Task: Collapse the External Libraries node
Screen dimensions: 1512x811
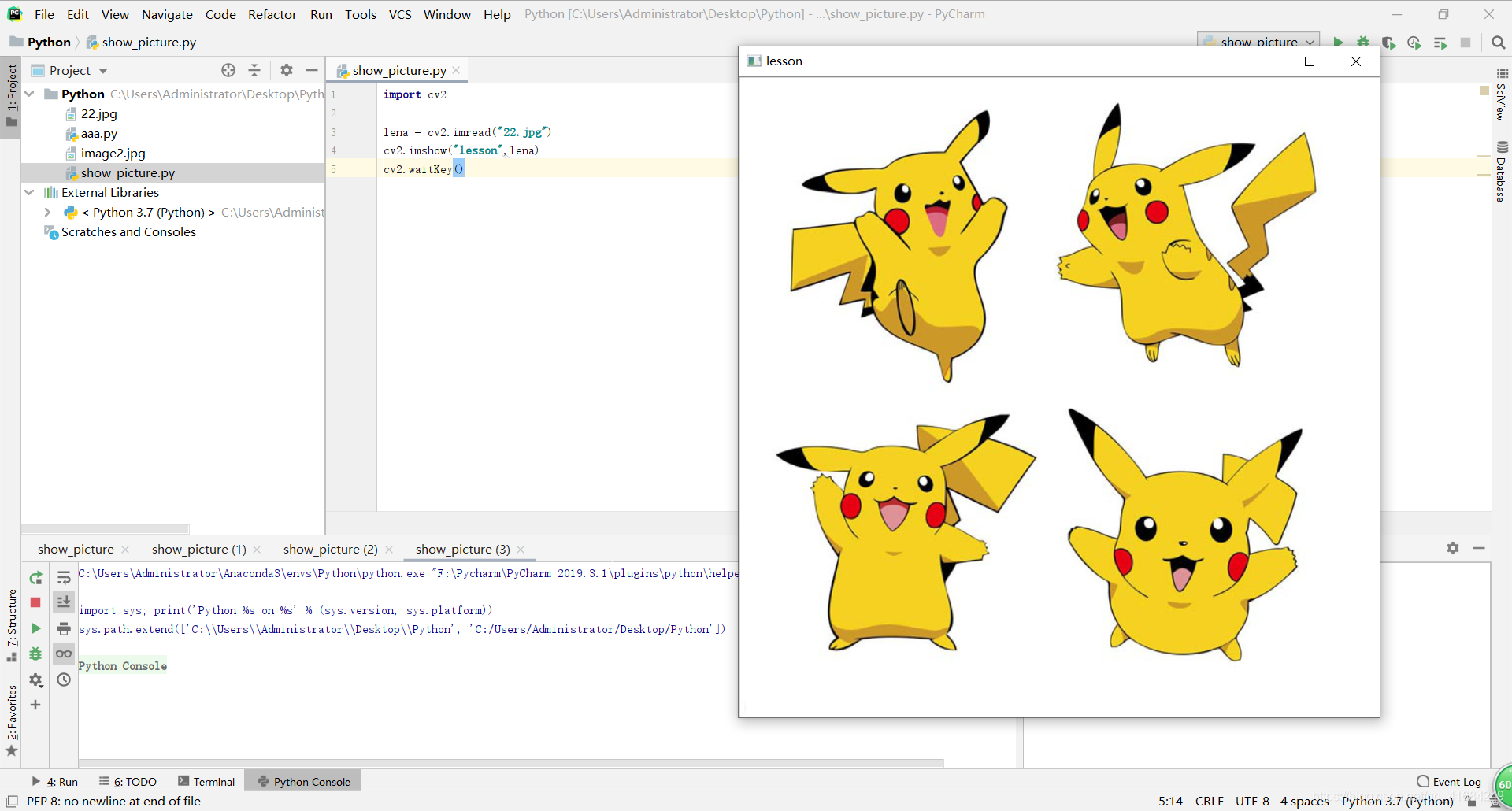Action: pos(29,192)
